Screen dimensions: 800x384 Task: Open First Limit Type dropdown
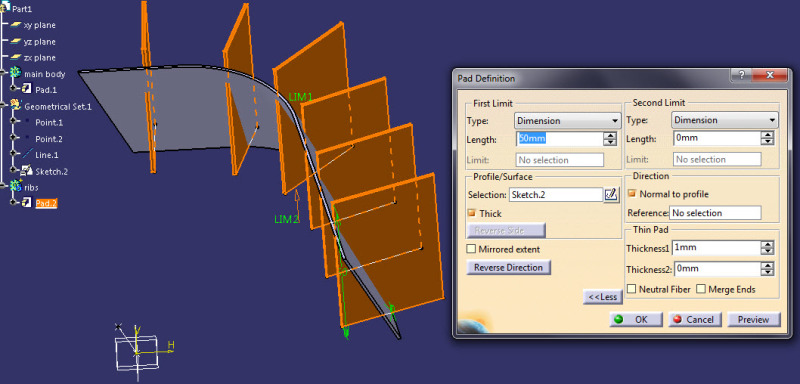pyautogui.click(x=567, y=121)
